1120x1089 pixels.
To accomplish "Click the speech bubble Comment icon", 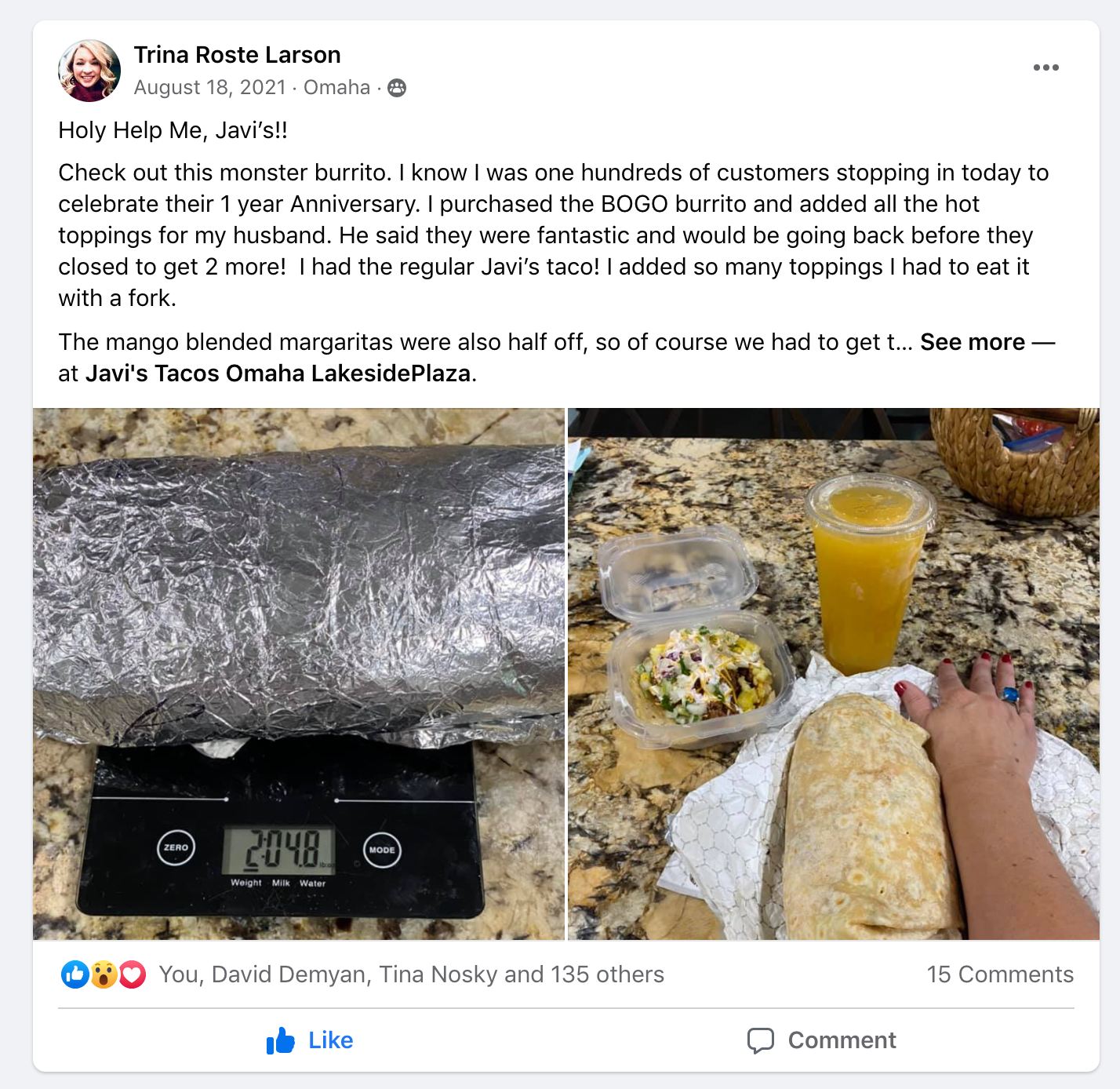I will [760, 1040].
